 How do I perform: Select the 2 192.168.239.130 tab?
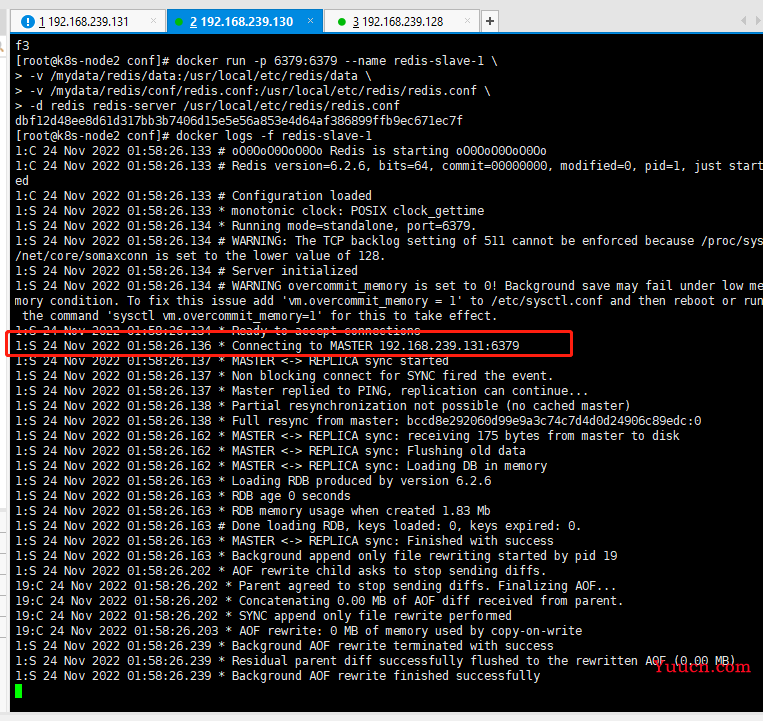coord(246,21)
